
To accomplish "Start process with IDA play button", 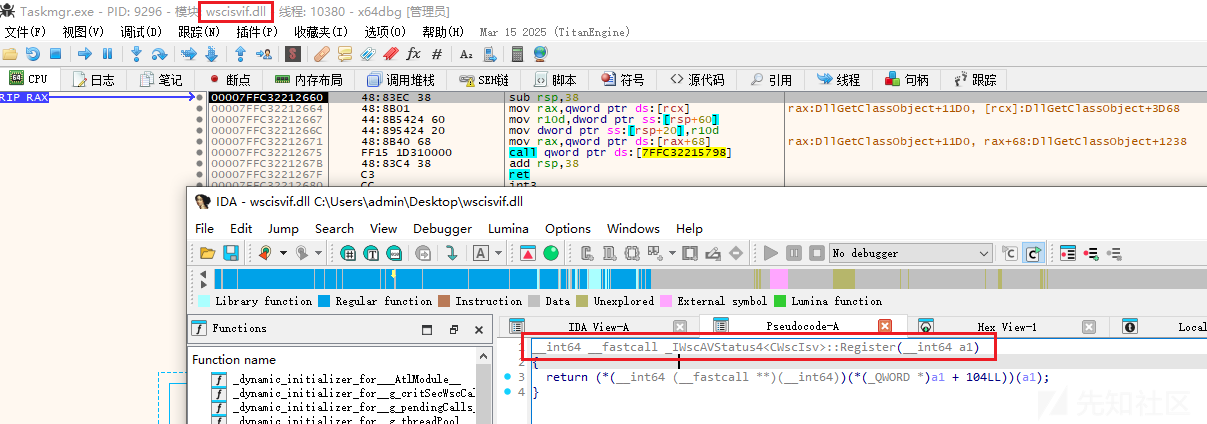I will (x=770, y=253).
